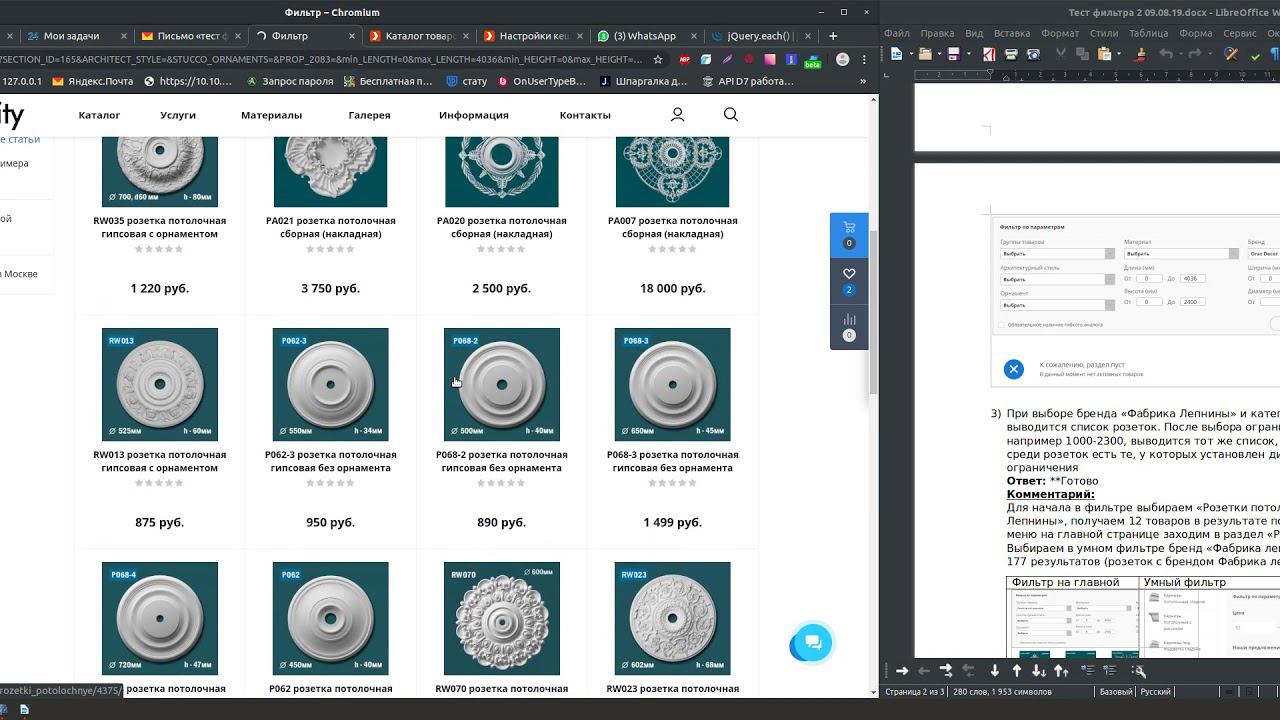Open the Каталог site navigation link

click(99, 115)
